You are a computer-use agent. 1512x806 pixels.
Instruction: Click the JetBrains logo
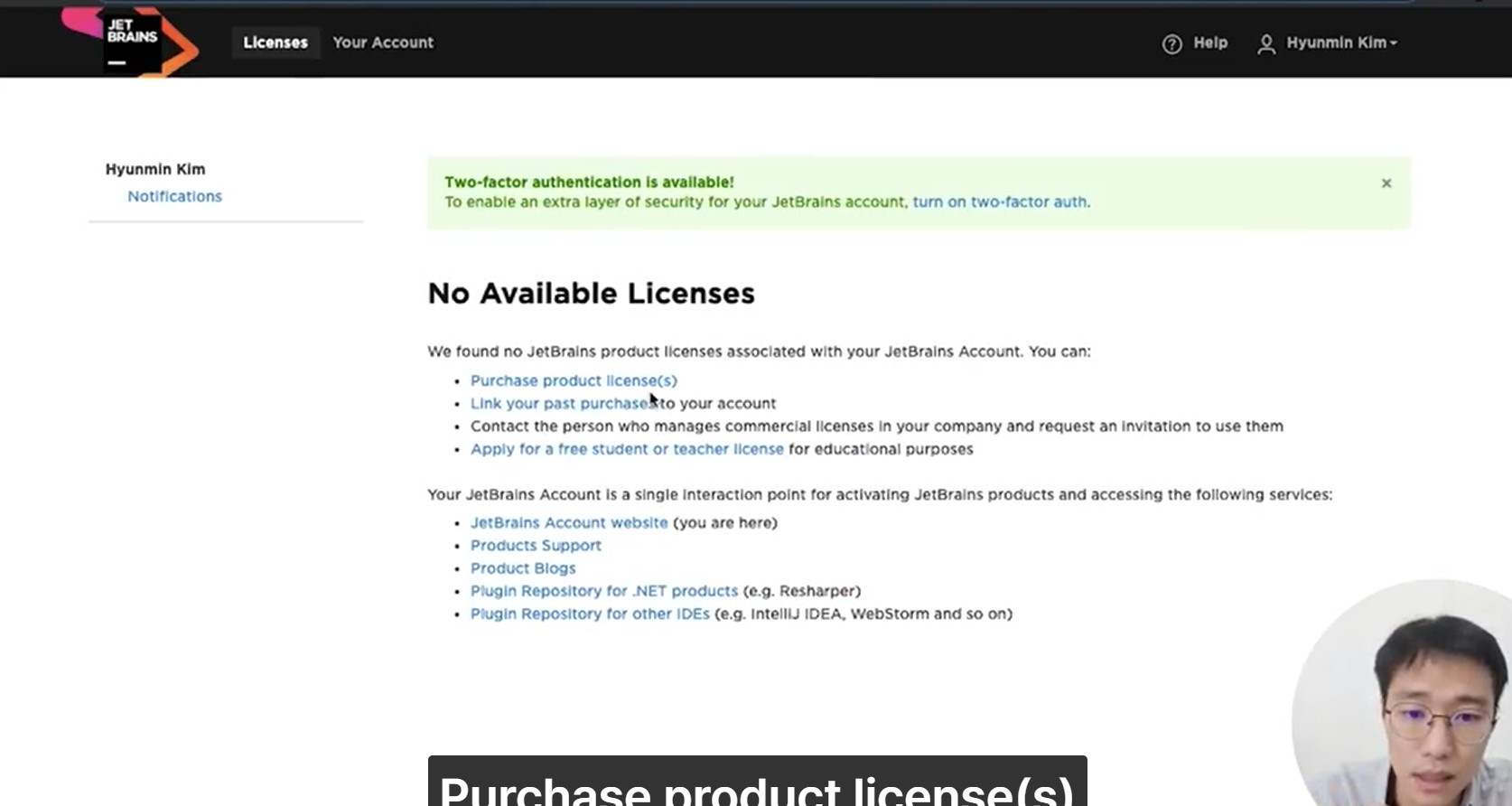point(130,42)
